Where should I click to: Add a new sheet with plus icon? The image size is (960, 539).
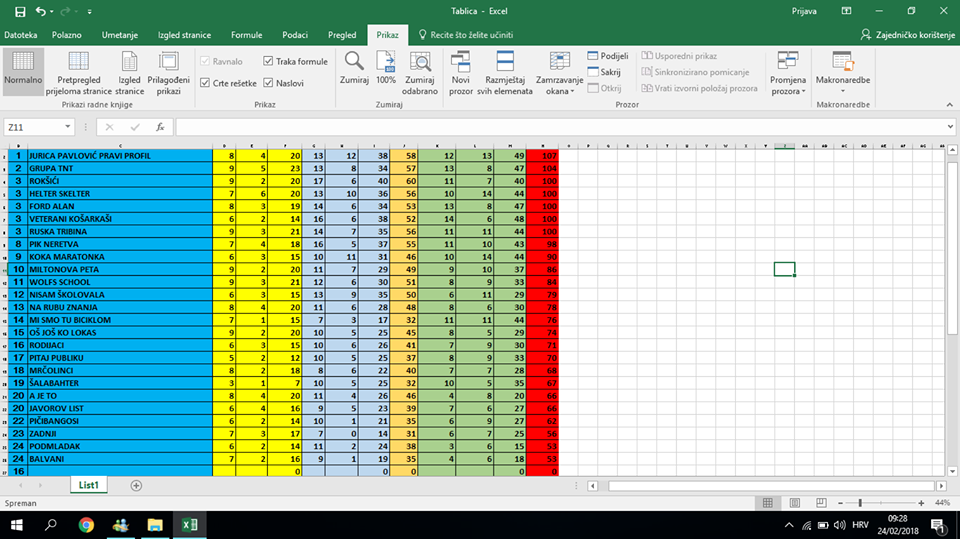(136, 485)
